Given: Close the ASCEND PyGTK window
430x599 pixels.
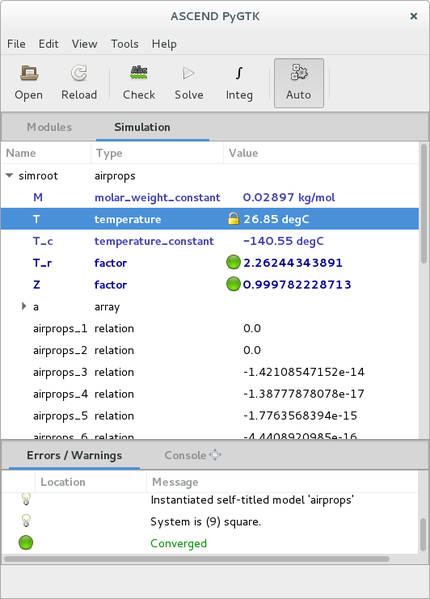Looking at the screenshot, I should tap(413, 16).
